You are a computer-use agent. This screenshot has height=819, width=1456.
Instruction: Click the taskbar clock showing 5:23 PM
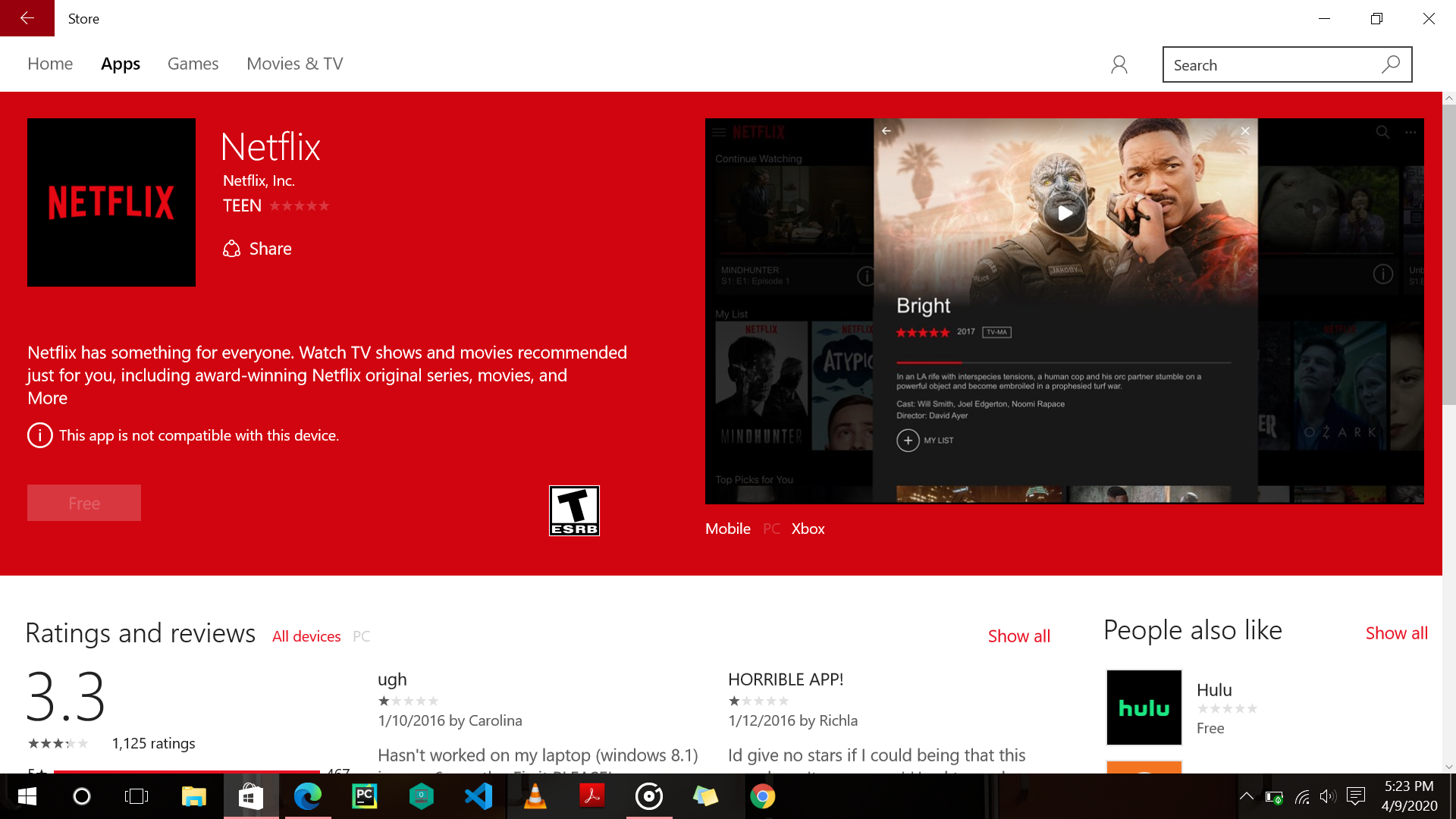coord(1409,796)
